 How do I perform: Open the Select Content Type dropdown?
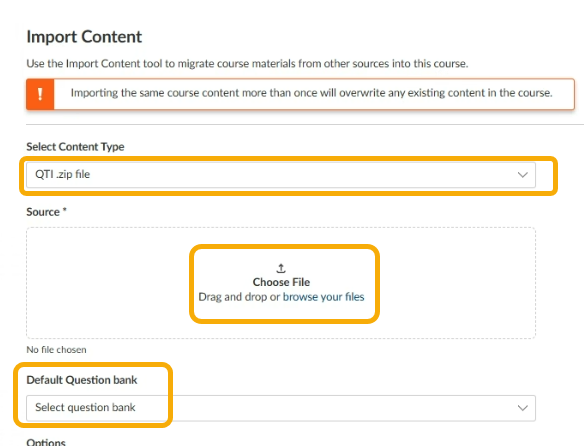[281, 175]
